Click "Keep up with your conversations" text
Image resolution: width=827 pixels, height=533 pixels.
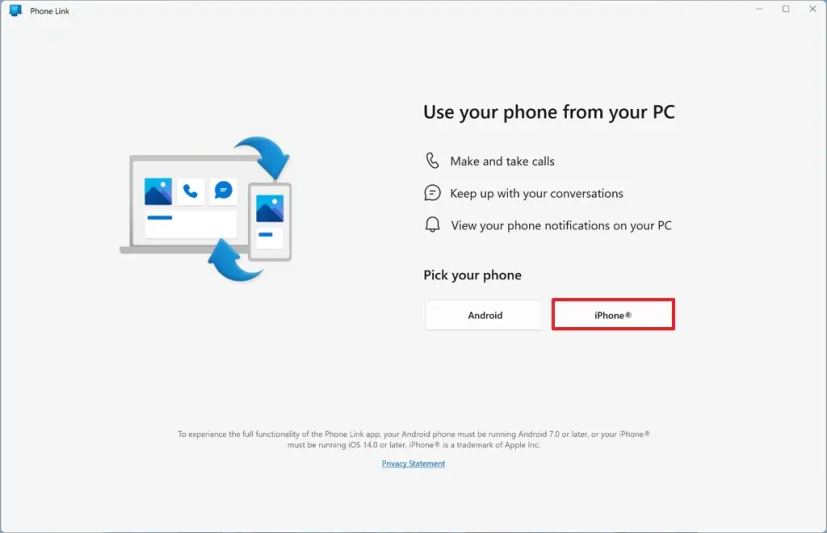(x=536, y=193)
